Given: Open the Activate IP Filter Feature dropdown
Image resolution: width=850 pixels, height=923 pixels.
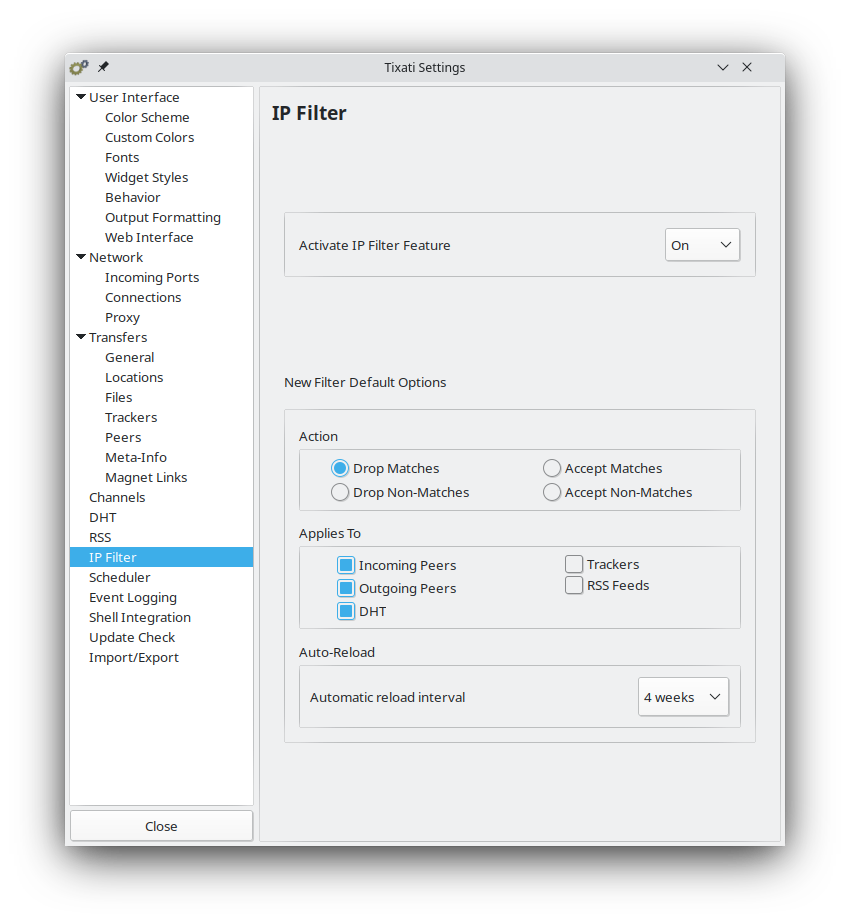Looking at the screenshot, I should [x=702, y=244].
